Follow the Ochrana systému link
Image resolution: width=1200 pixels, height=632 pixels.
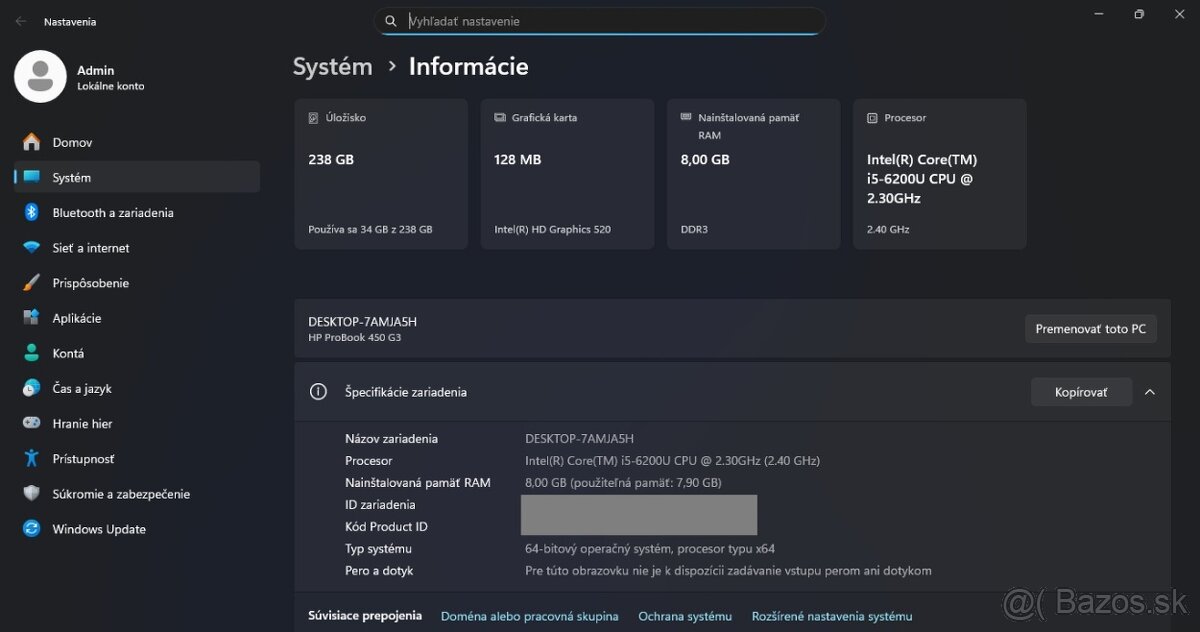click(x=685, y=616)
